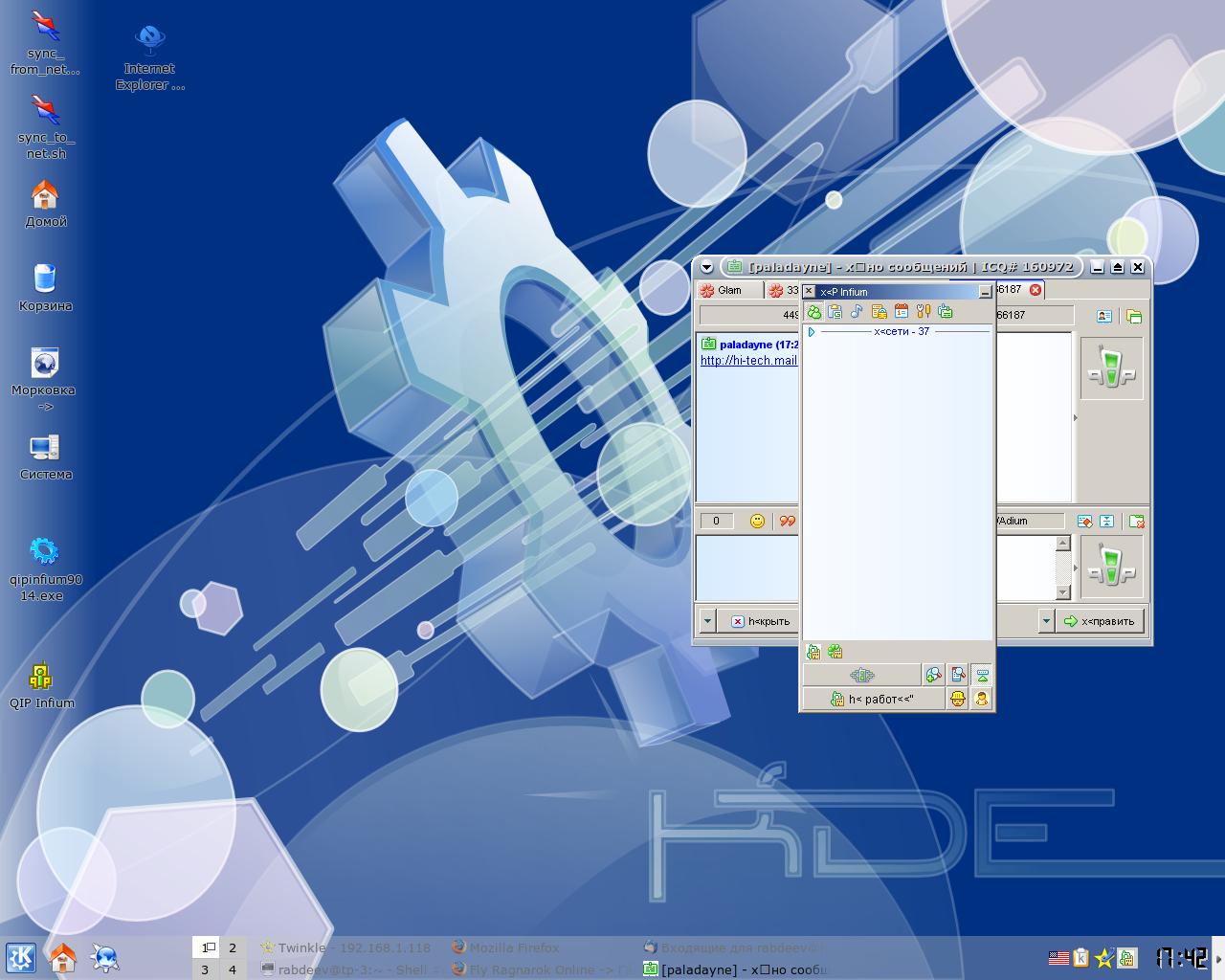
Task: Click the calendar icon in QIP Infium toolbar
Action: tap(901, 312)
